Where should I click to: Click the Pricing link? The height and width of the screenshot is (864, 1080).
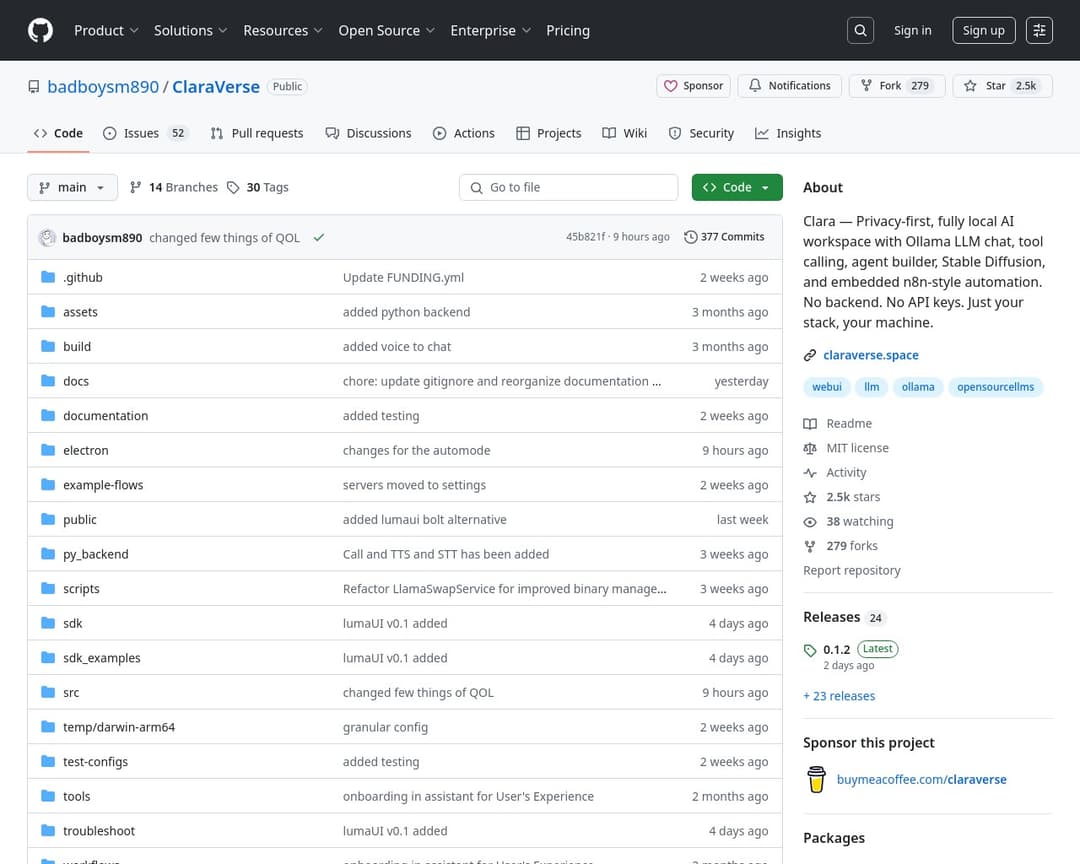(568, 30)
